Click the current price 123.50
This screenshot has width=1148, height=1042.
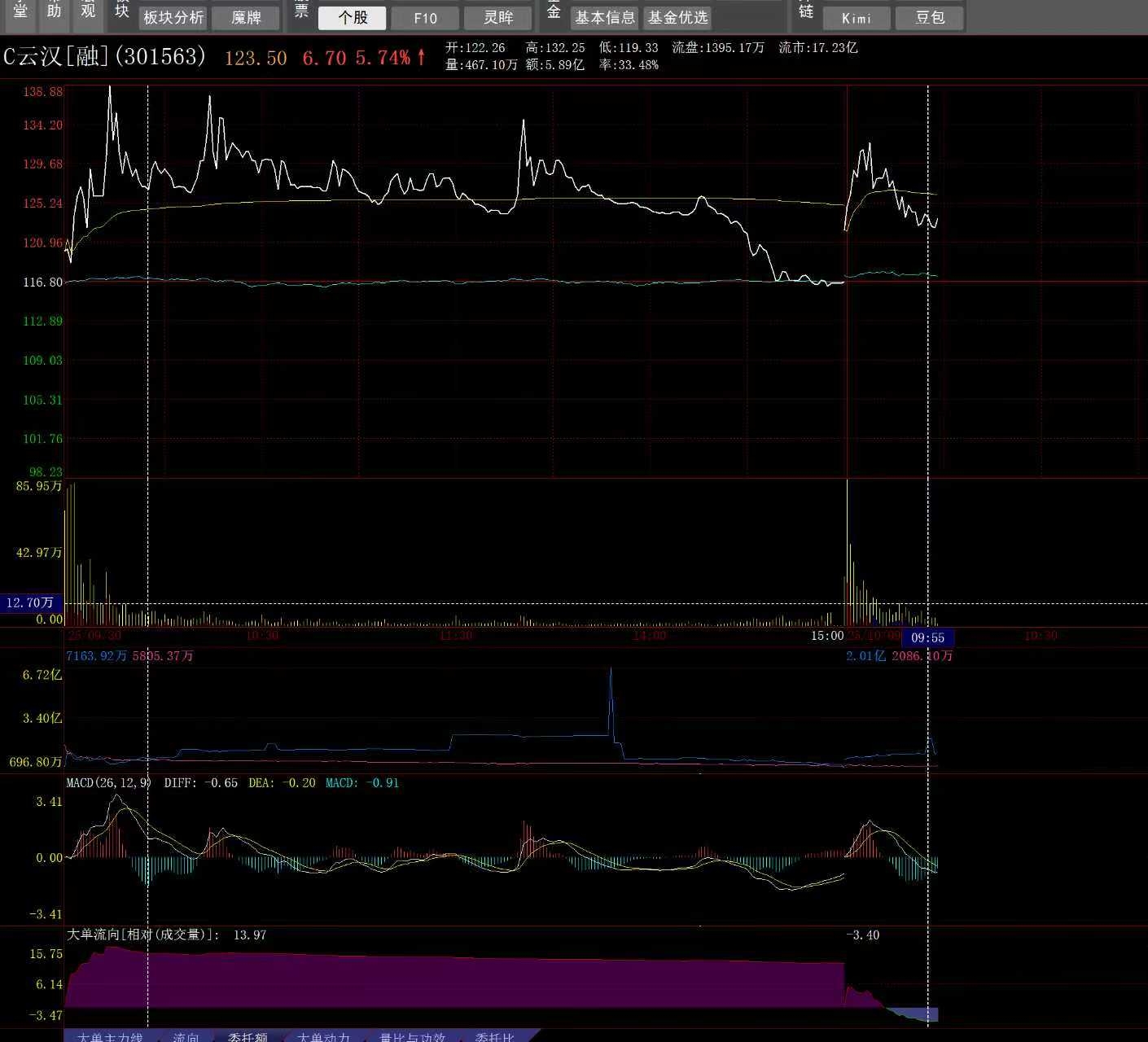[x=256, y=58]
